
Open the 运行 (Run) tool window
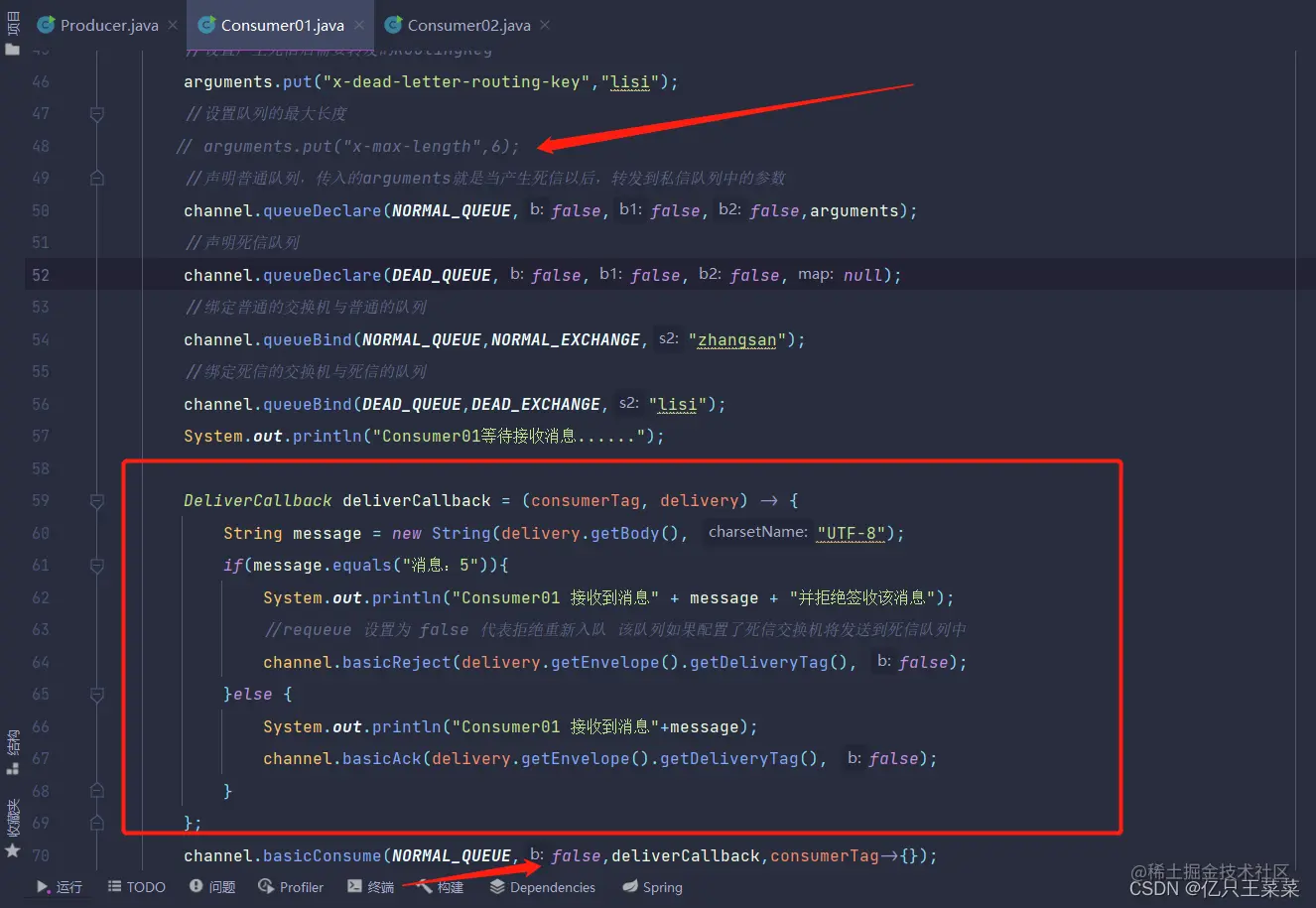(x=60, y=887)
